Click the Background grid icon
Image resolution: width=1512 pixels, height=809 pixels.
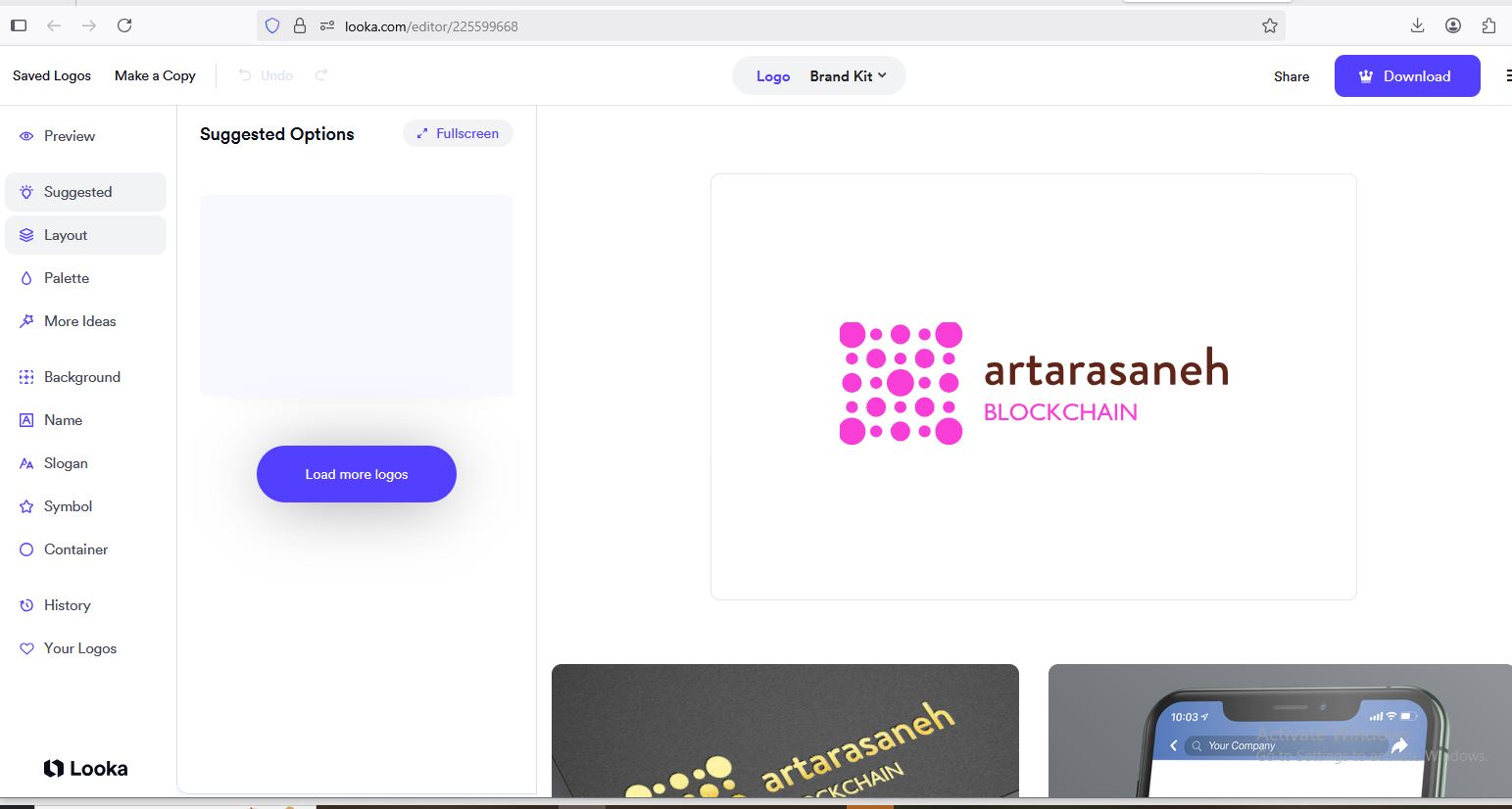coord(26,377)
